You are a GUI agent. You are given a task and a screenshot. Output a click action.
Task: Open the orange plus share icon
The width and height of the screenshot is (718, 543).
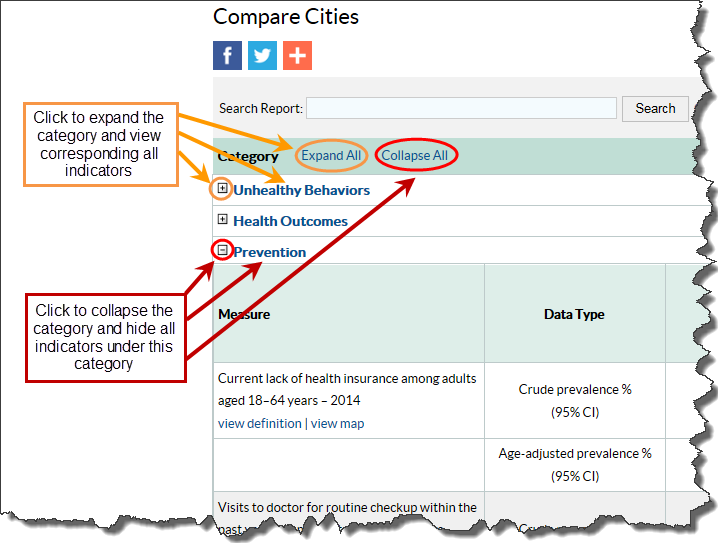tap(297, 55)
